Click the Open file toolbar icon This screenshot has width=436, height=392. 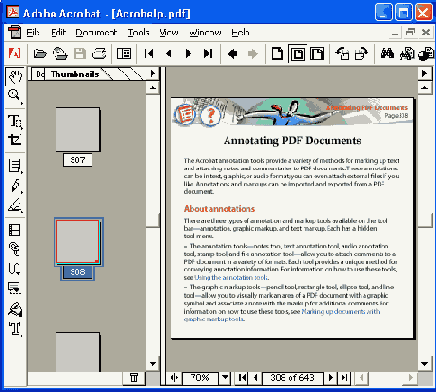tap(40, 54)
